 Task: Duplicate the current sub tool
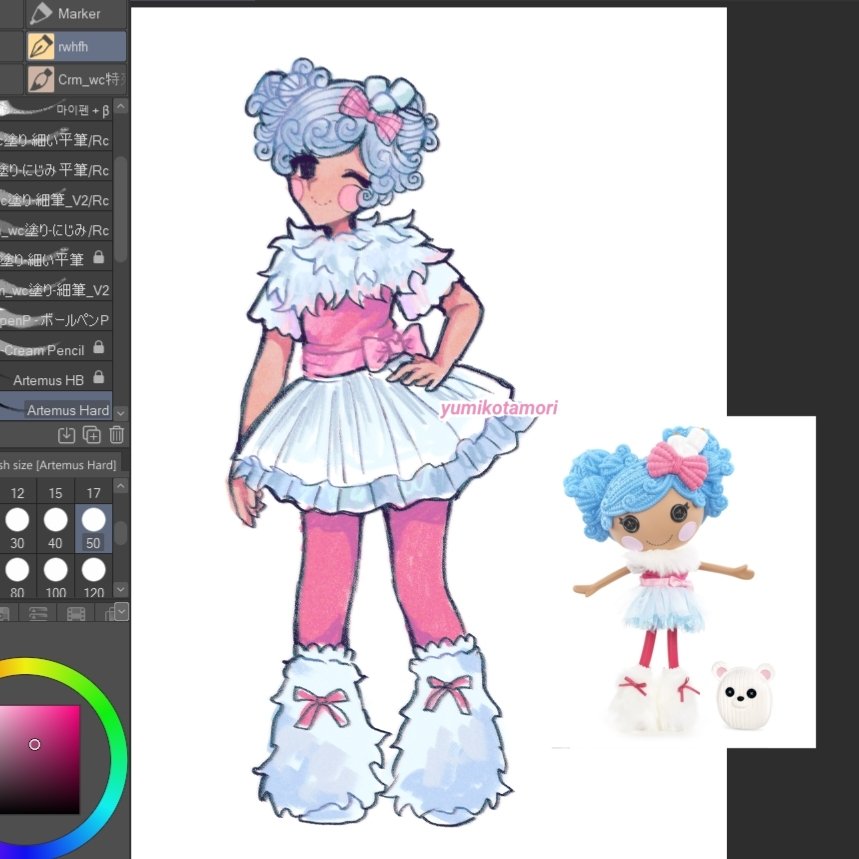point(91,435)
